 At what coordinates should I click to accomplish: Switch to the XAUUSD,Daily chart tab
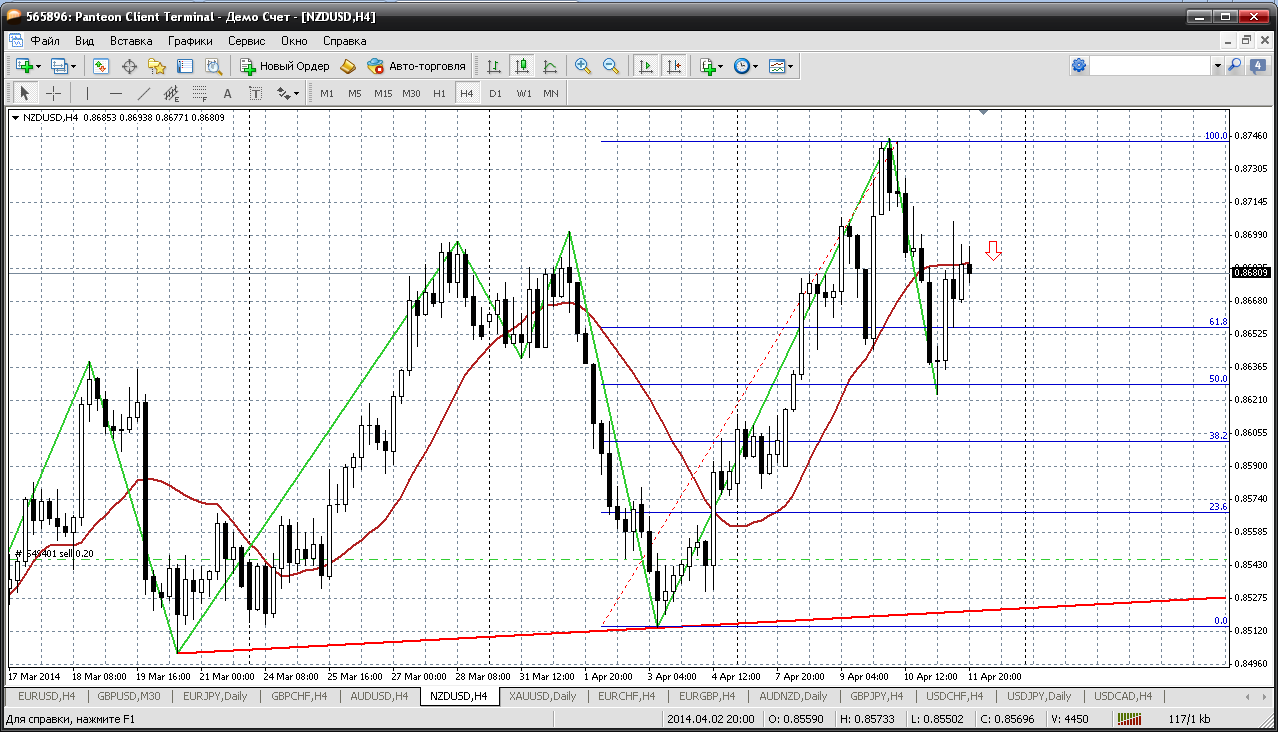coord(542,696)
